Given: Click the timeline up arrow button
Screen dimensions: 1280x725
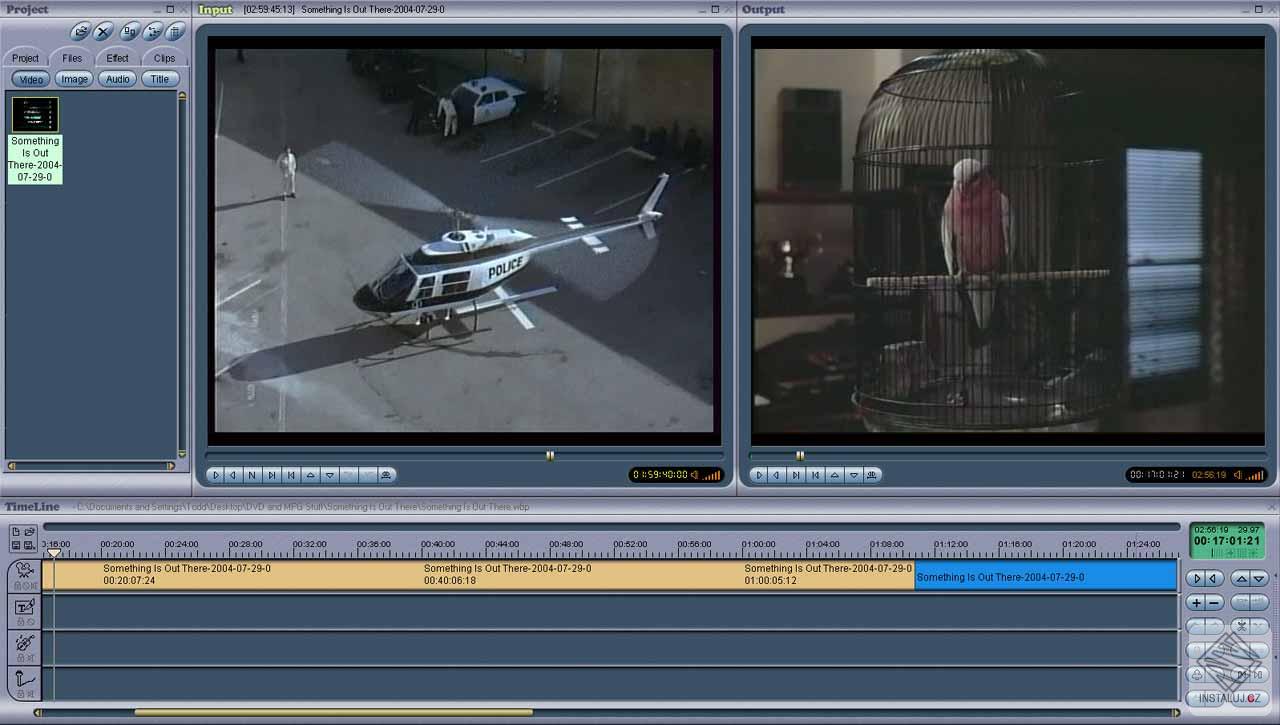Looking at the screenshot, I should coord(1241,578).
